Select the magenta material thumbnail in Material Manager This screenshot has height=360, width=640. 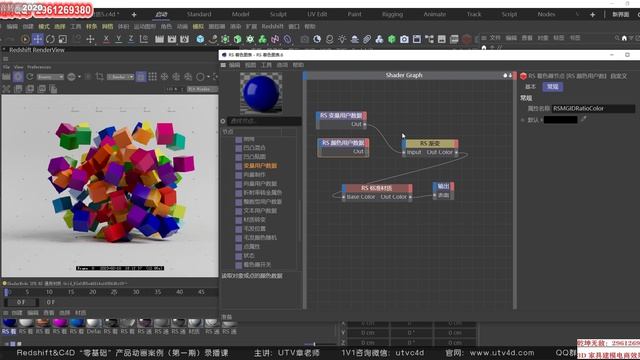tap(60, 323)
